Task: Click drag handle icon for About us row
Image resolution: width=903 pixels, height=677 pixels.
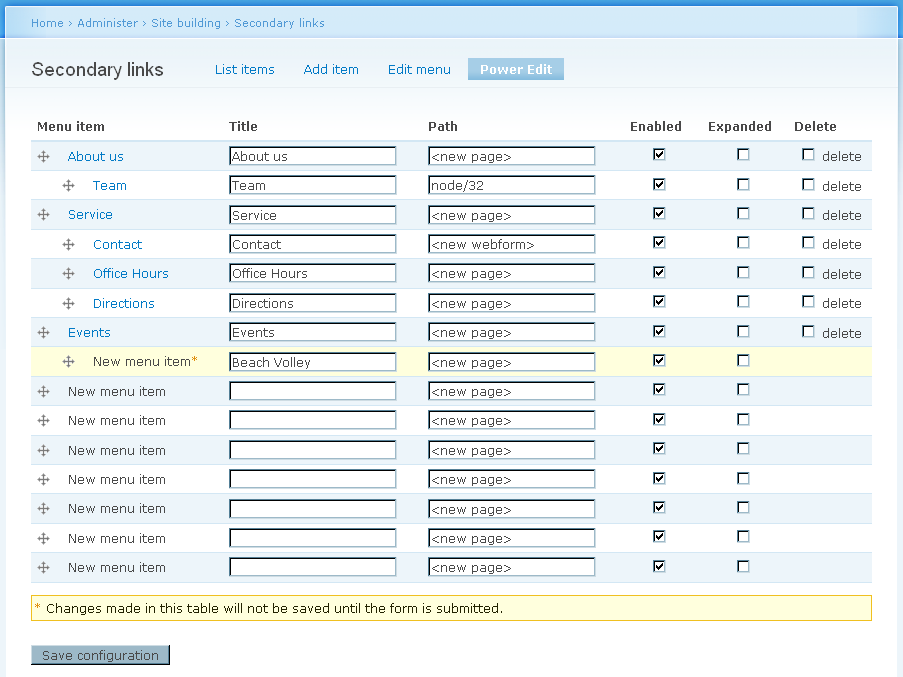Action: pyautogui.click(x=43, y=157)
